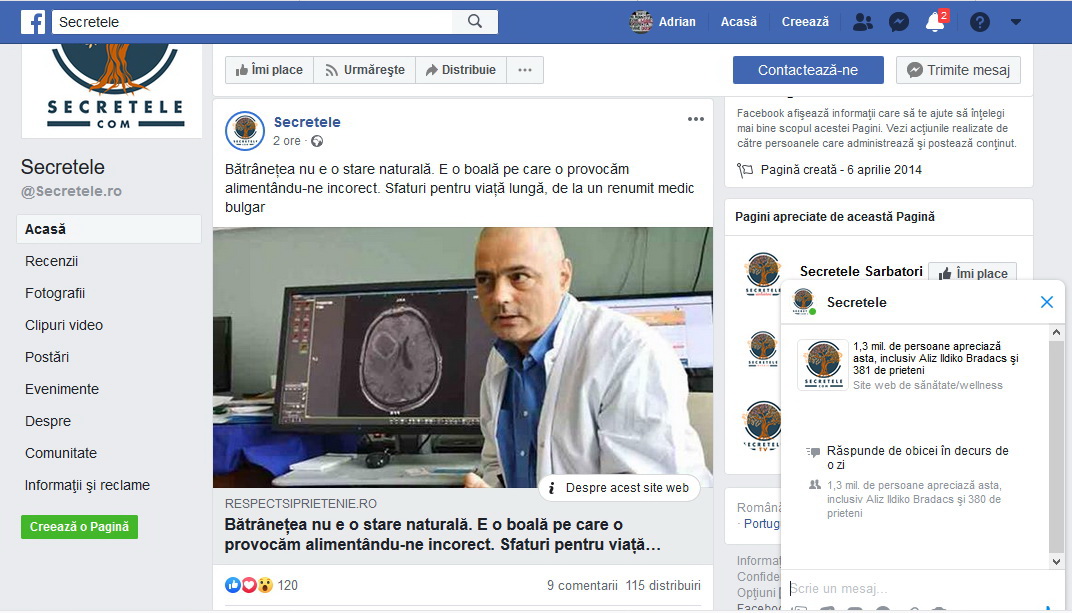The width and height of the screenshot is (1072, 613).
Task: Click Pagină creată - 6 aprilie 2014 text
Action: (841, 169)
